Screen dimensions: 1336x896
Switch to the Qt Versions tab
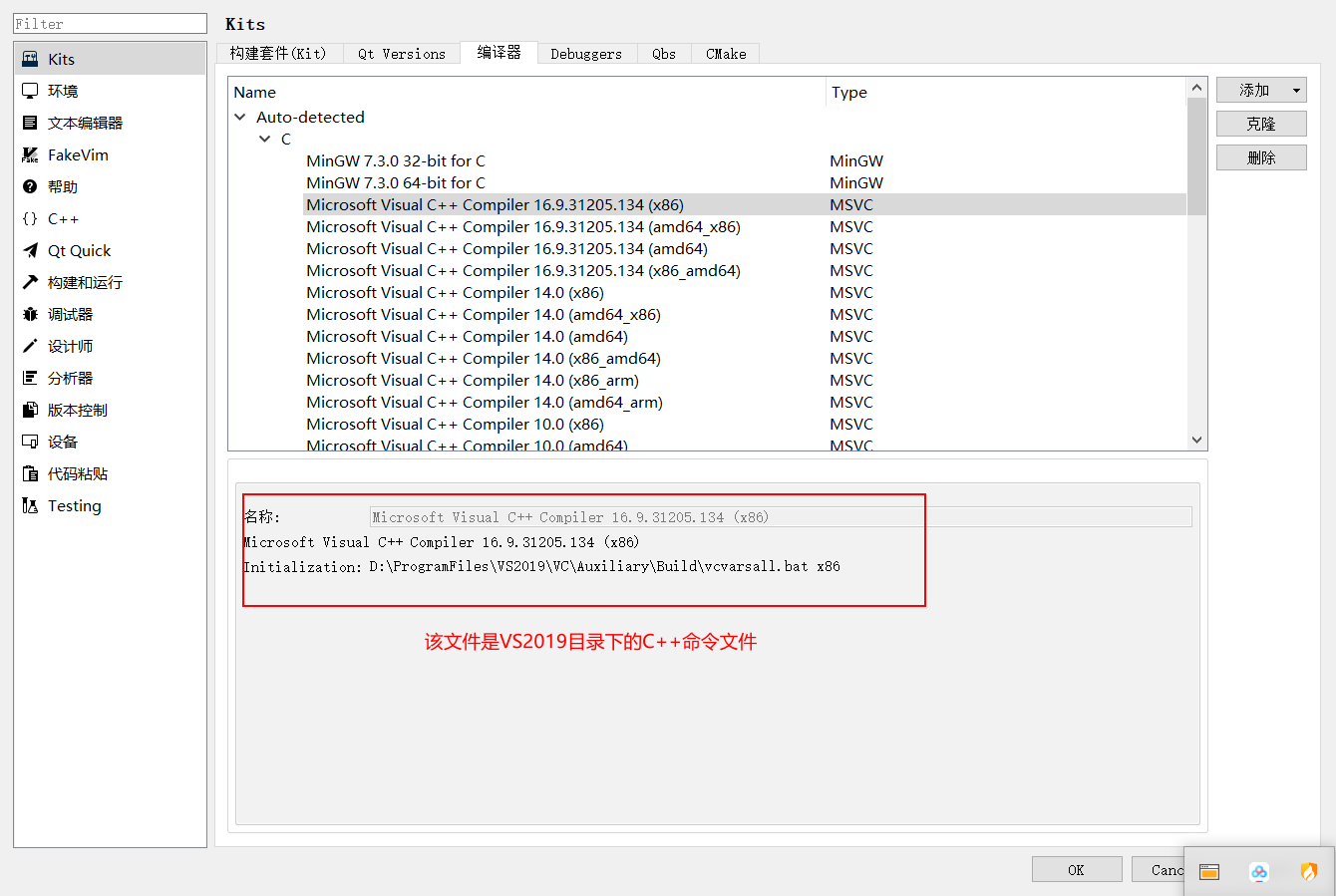pos(402,53)
